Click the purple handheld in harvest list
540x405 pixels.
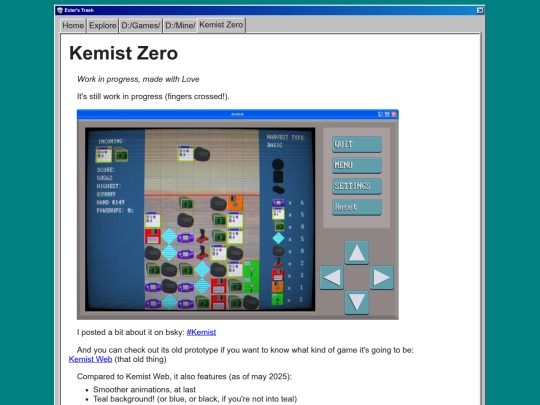click(x=278, y=202)
